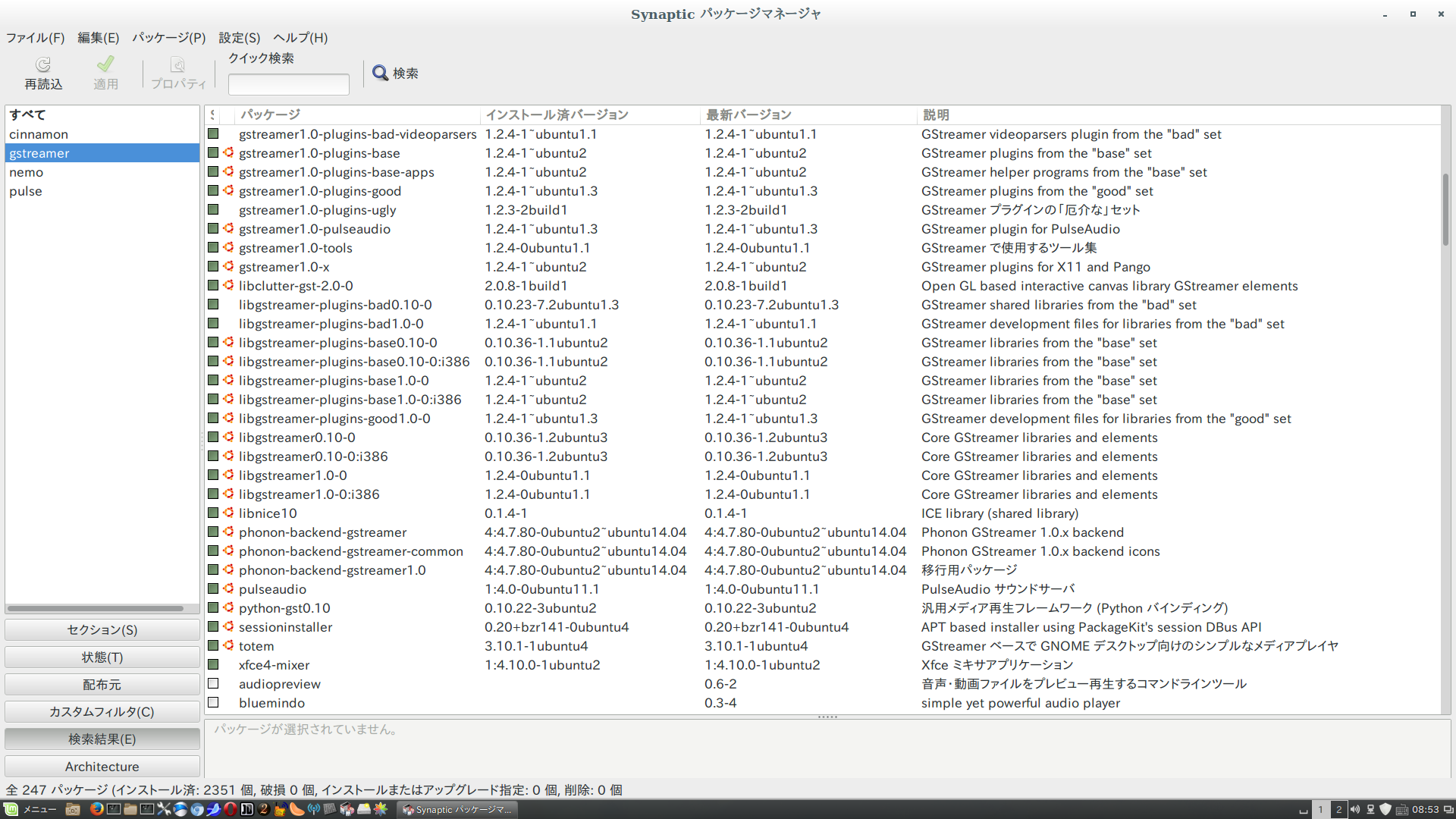Open the window list icon after the clock

click(x=1448, y=809)
